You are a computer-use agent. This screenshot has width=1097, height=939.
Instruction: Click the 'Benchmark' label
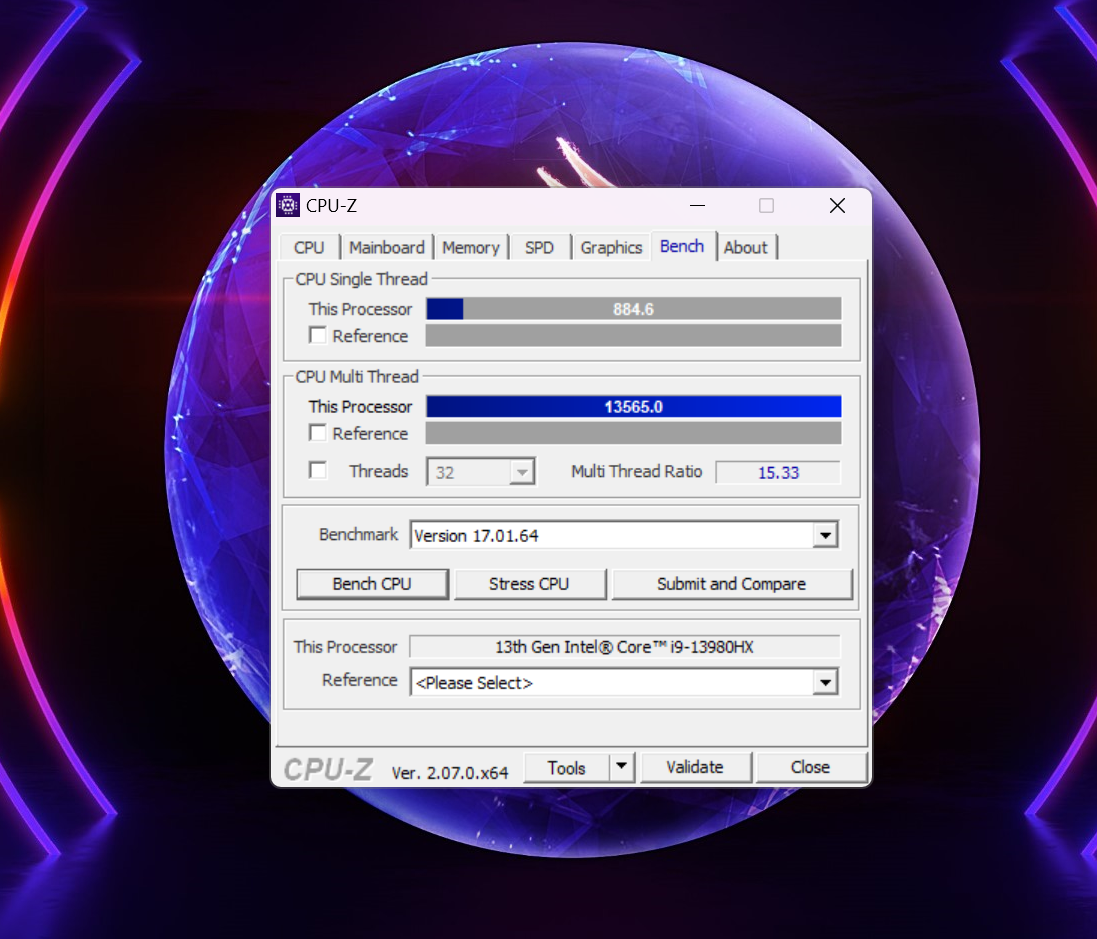point(358,535)
